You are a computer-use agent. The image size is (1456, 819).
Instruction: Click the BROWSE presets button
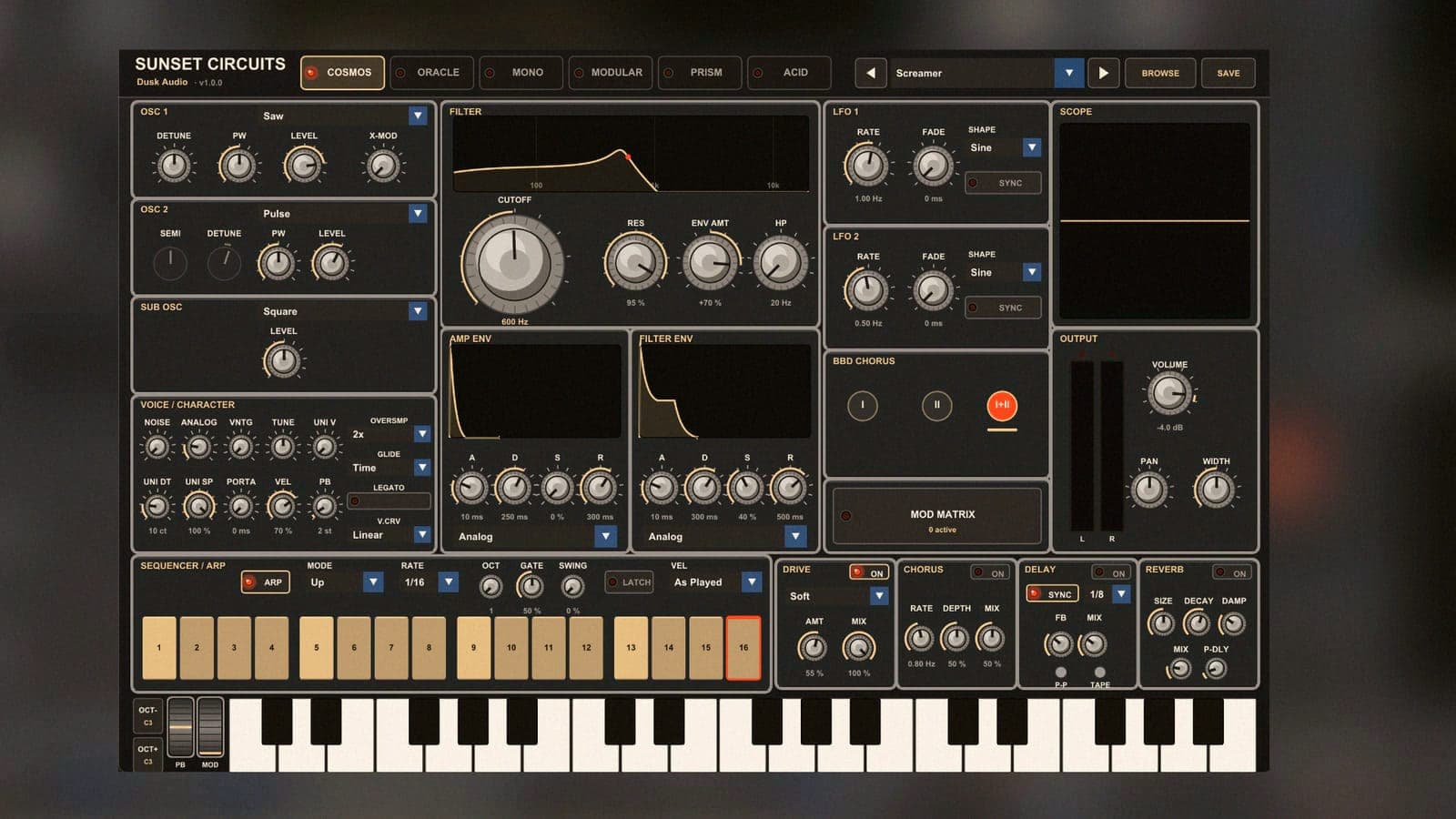(x=1160, y=73)
